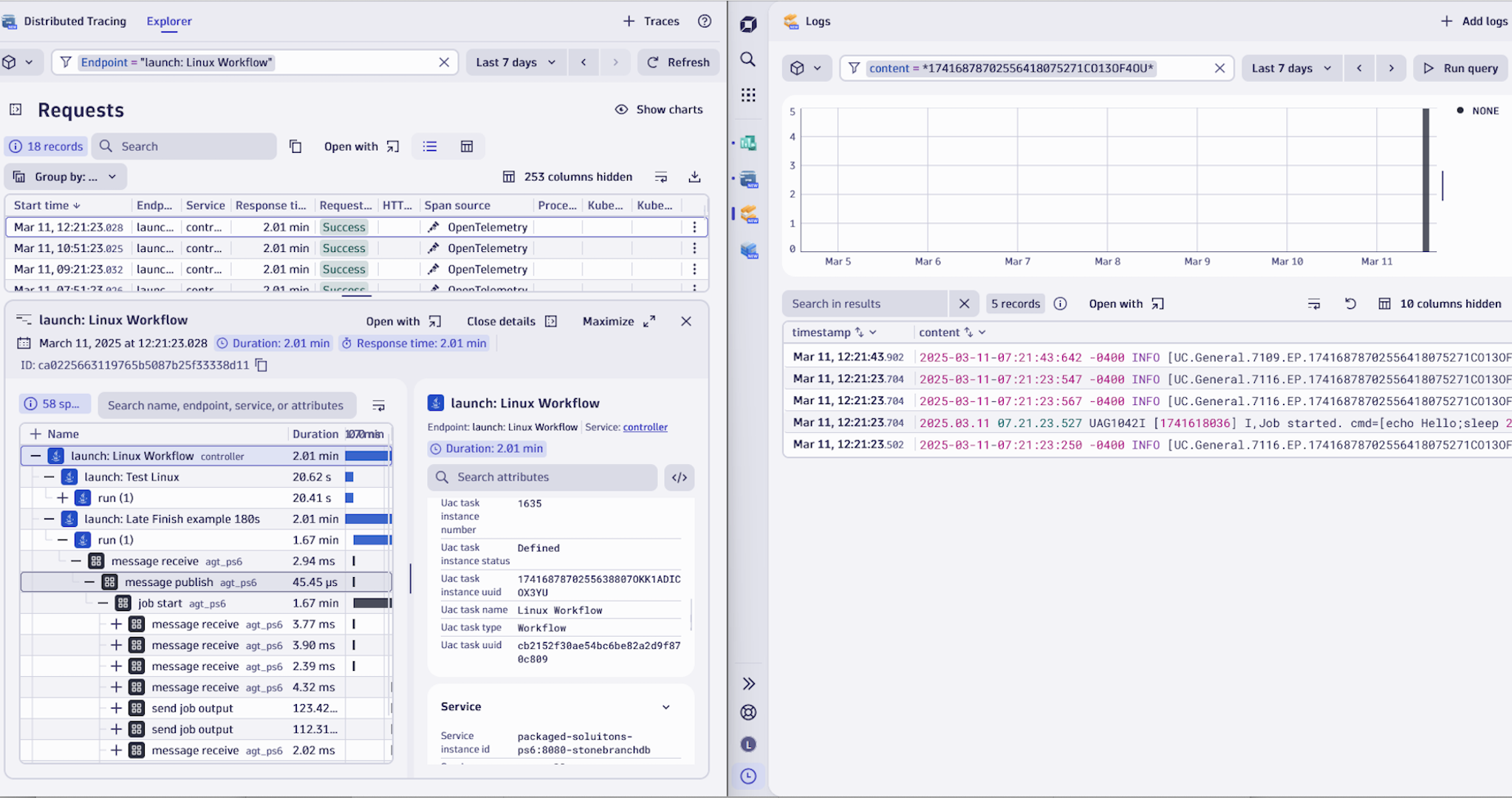This screenshot has width=1512, height=798.
Task: Open the search panel in the Dynatrace sidebar
Action: tap(748, 58)
